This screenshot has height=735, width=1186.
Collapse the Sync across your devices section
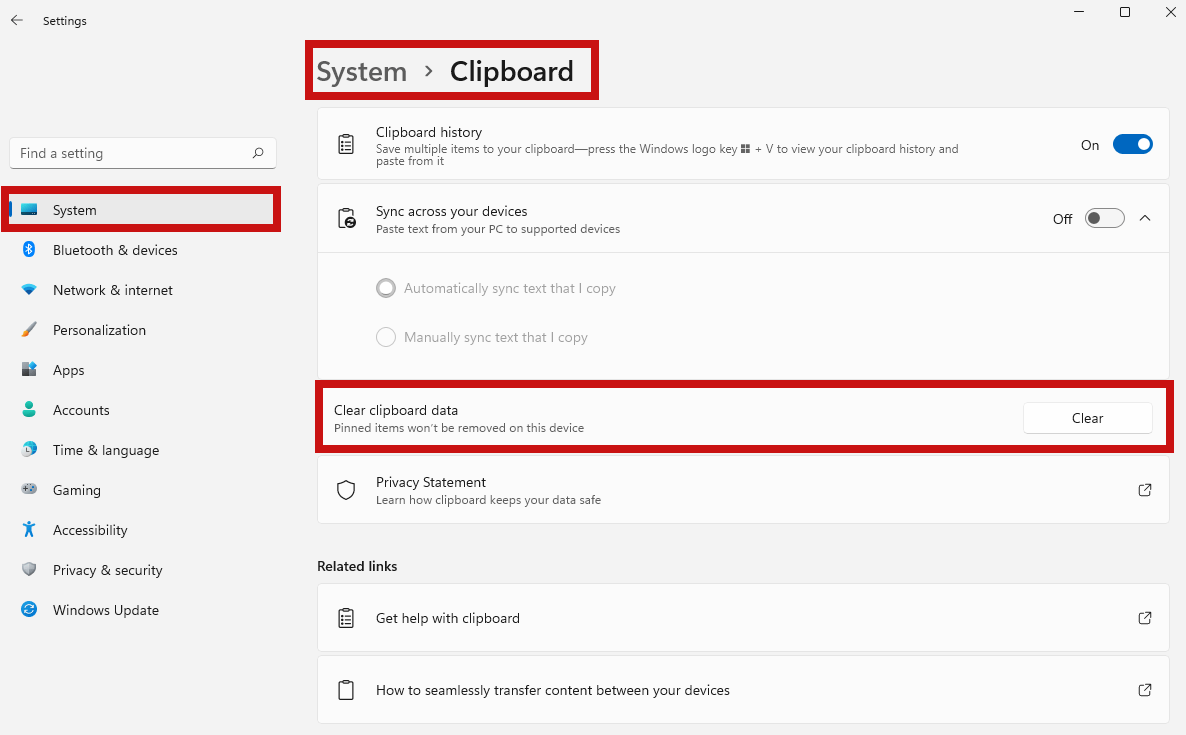pyautogui.click(x=1145, y=217)
